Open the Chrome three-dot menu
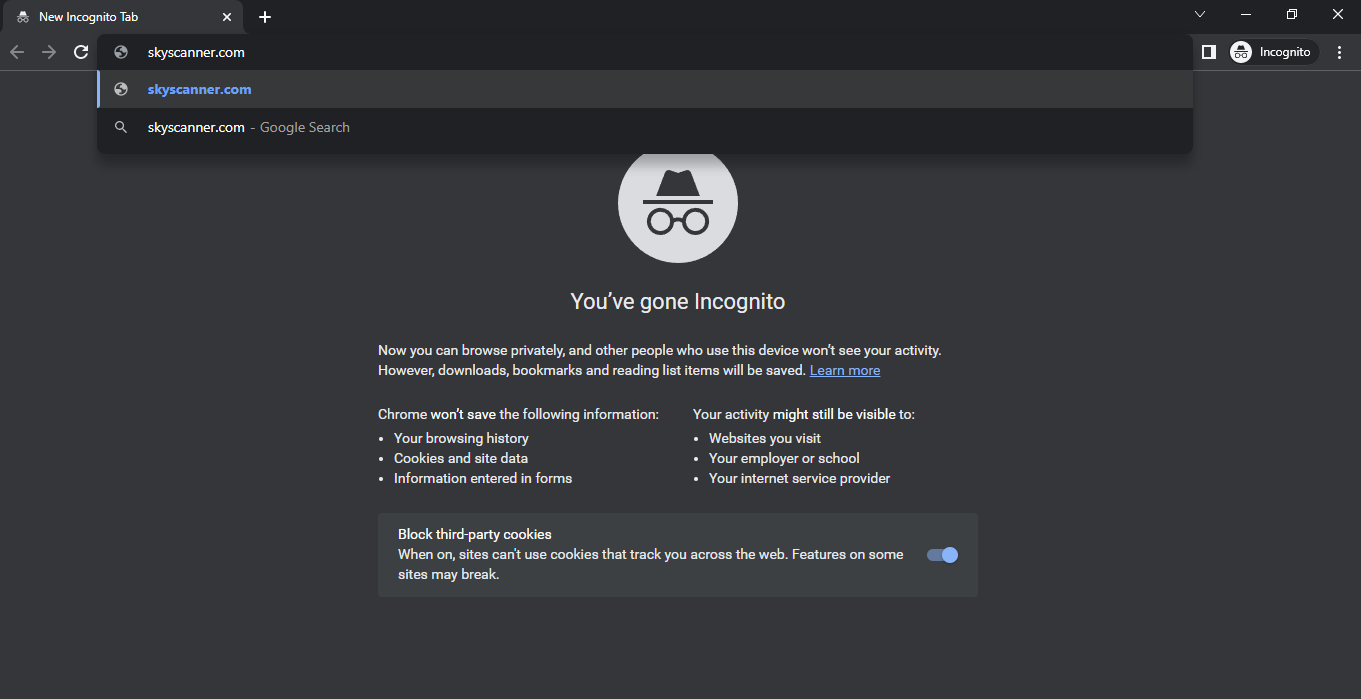This screenshot has width=1361, height=699. (1340, 52)
